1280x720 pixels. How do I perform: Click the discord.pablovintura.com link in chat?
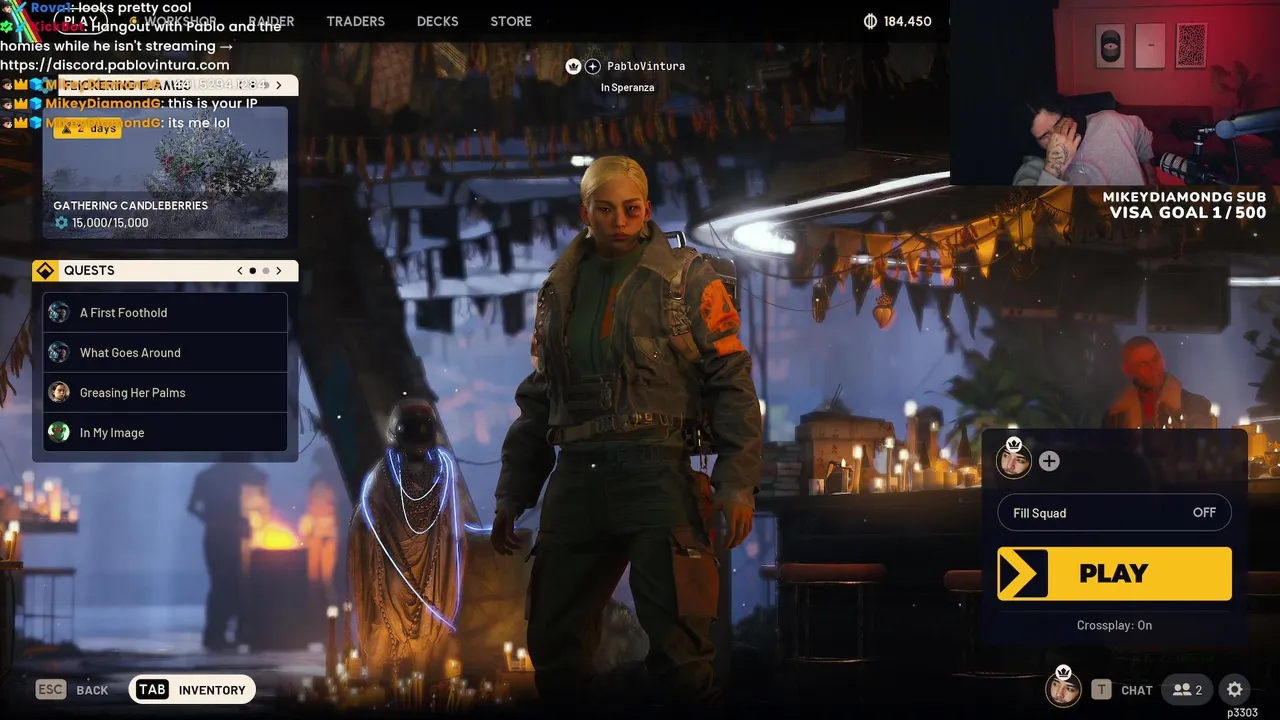click(115, 65)
